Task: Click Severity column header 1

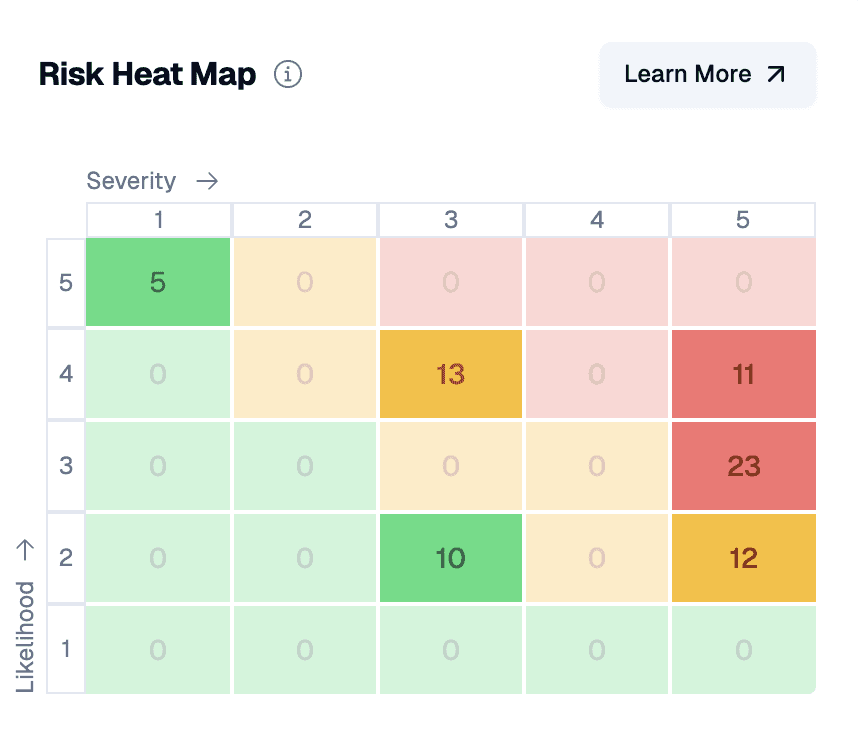Action: 159,220
